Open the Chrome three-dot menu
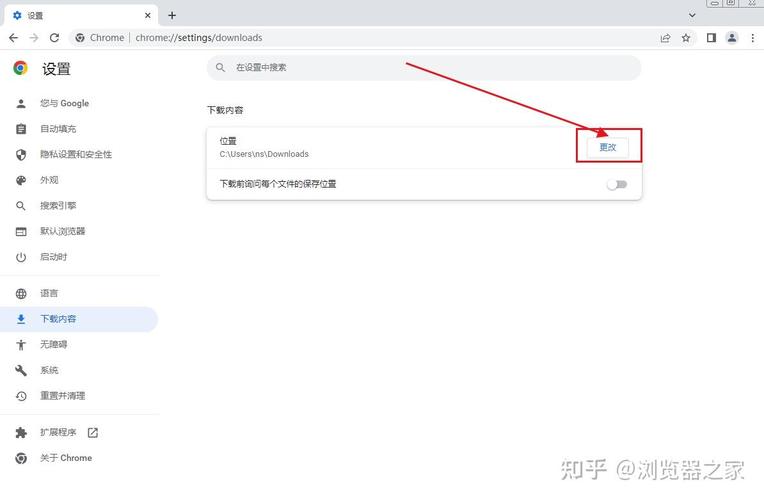Image resolution: width=764 pixels, height=500 pixels. (753, 38)
